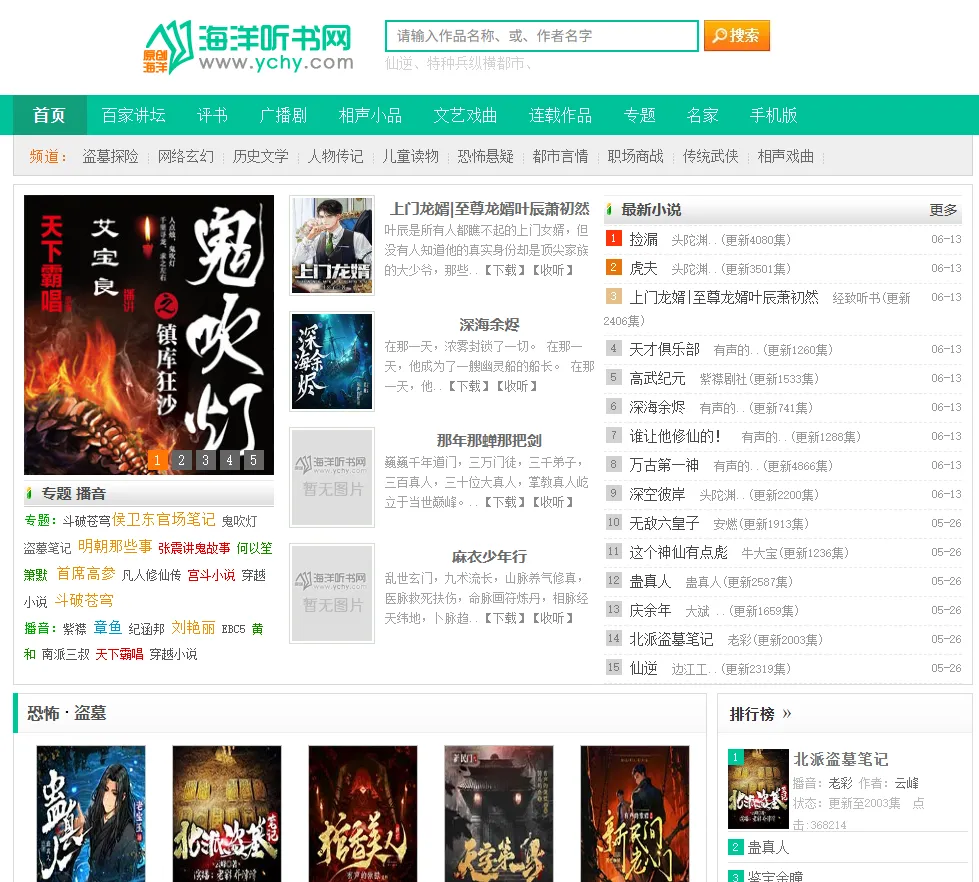Click the 海洋听书网 site logo

[248, 47]
